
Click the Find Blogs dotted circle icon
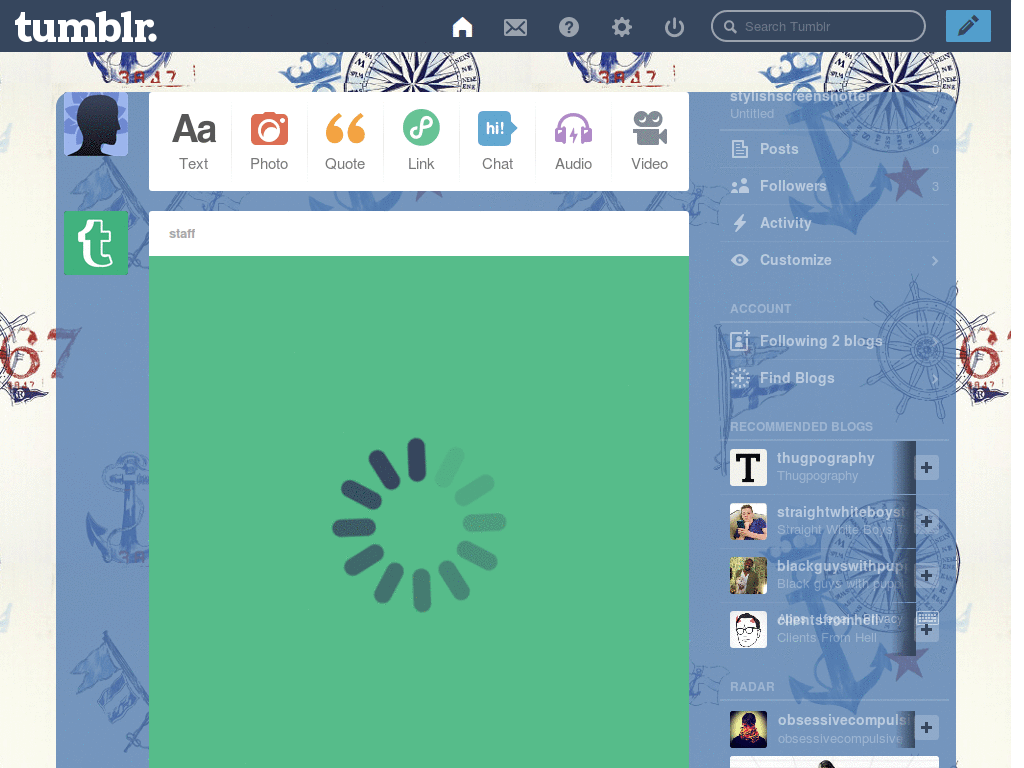click(x=740, y=378)
